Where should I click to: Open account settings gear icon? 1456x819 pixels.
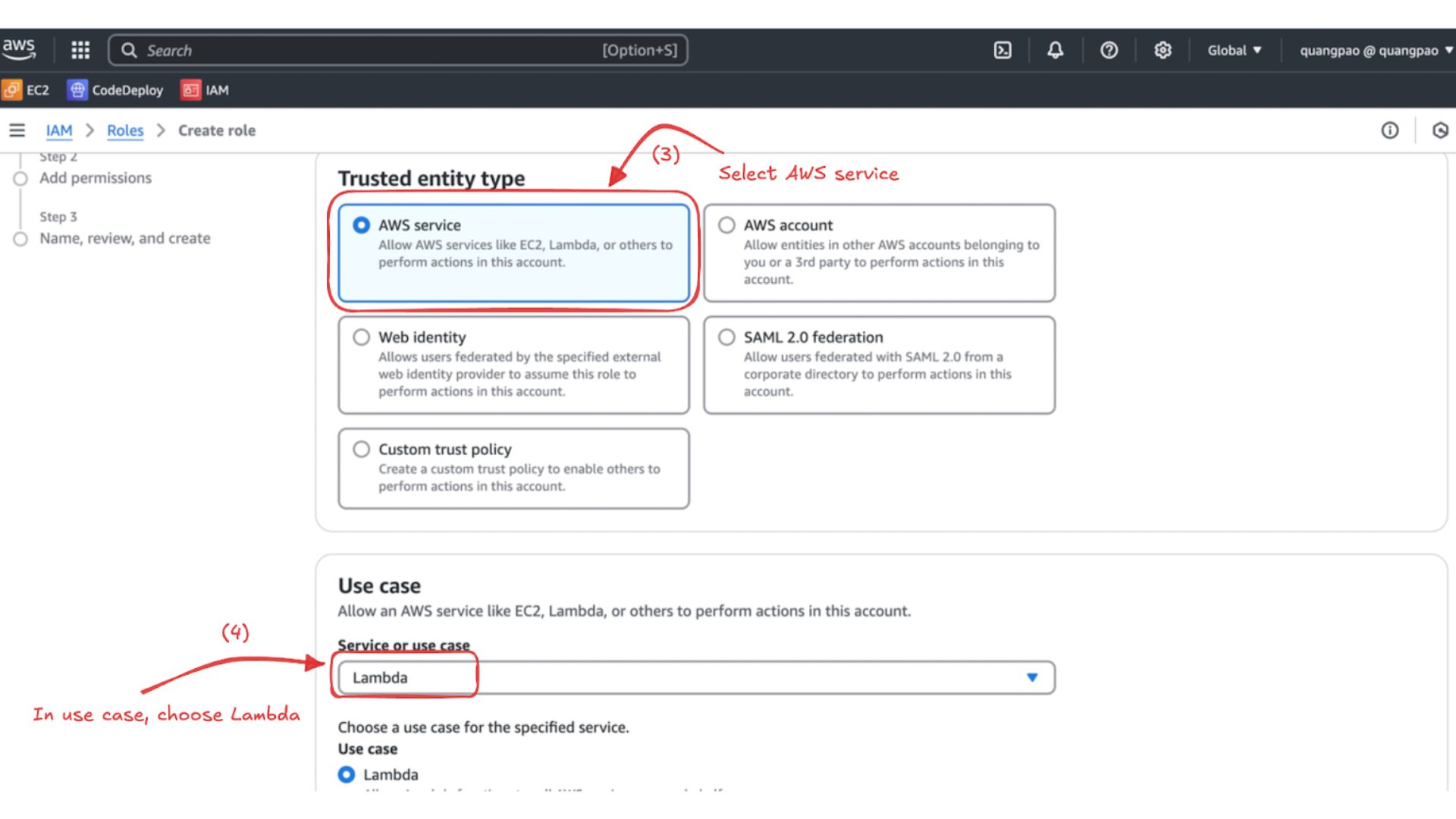click(1163, 50)
